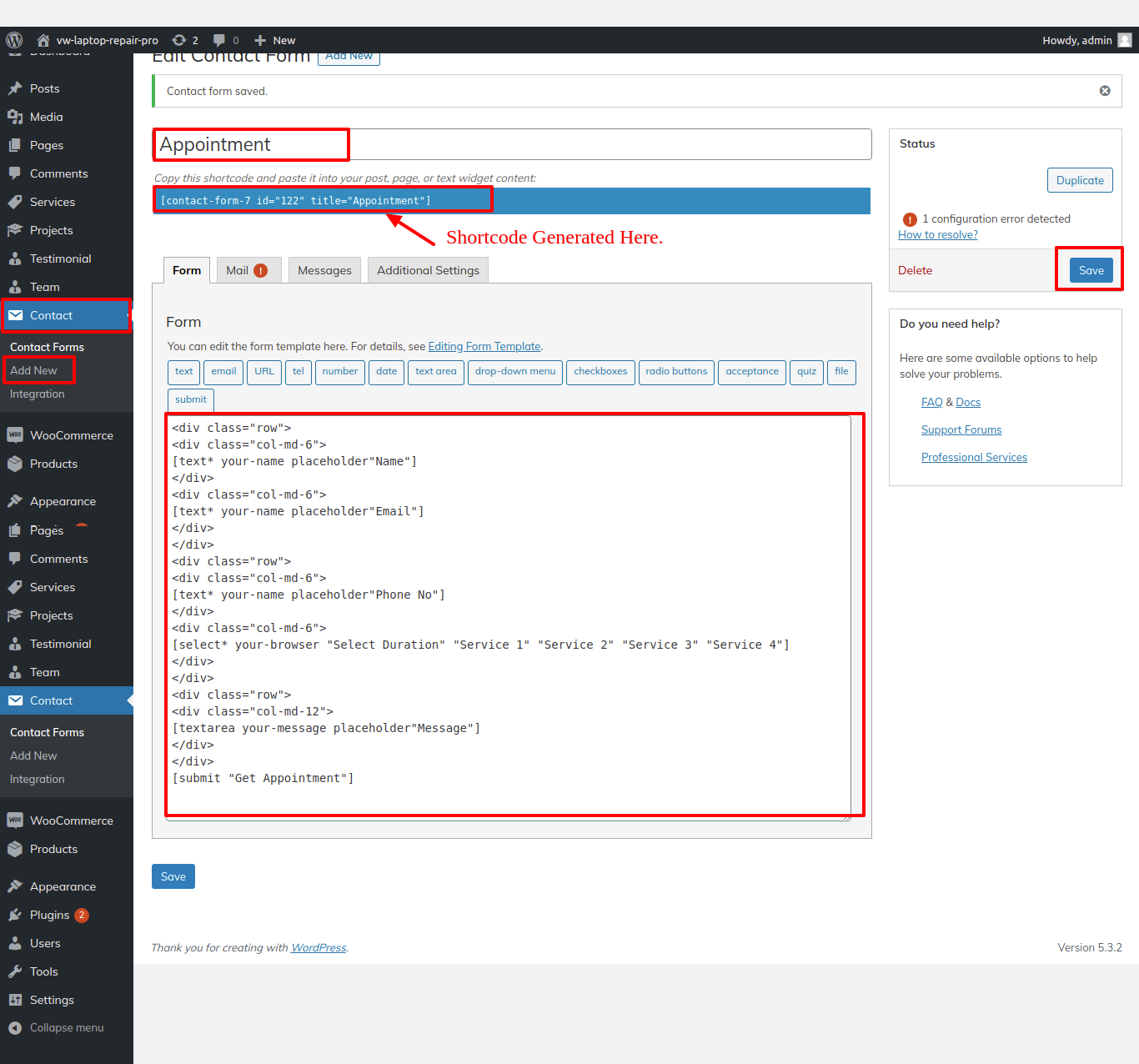Screen dimensions: 1139x1064
Task: Insert a checkboxes form tag
Action: 600,372
